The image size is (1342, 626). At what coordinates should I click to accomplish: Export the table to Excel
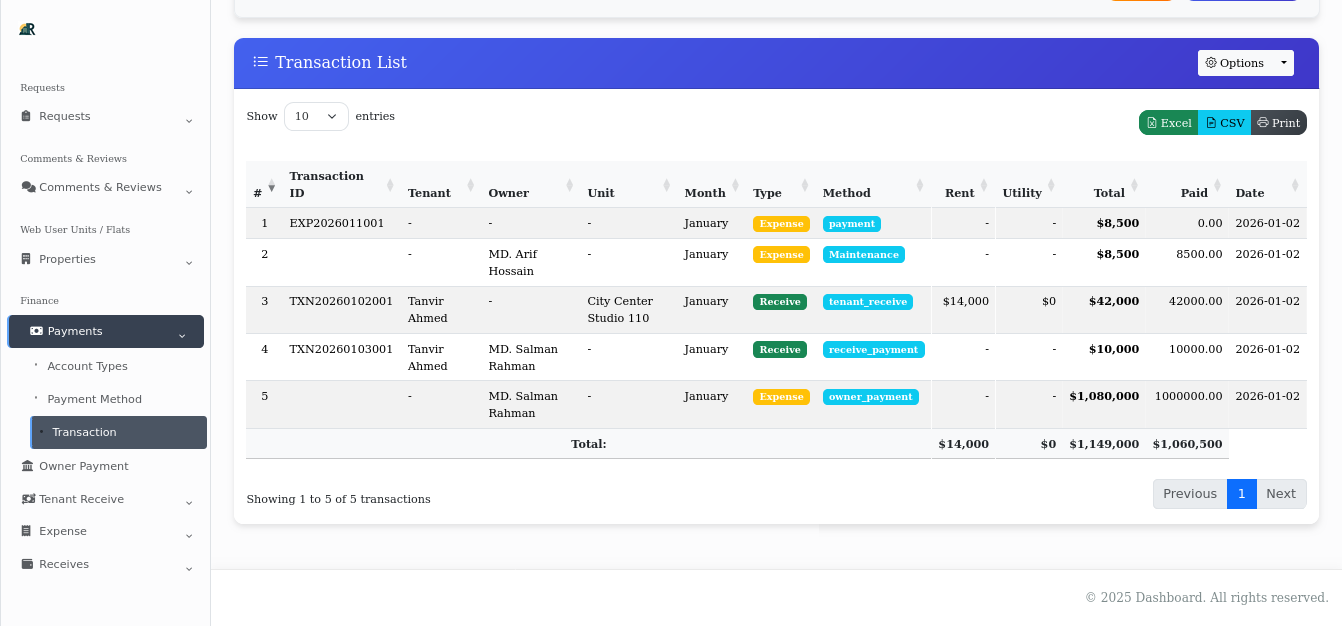1167,122
